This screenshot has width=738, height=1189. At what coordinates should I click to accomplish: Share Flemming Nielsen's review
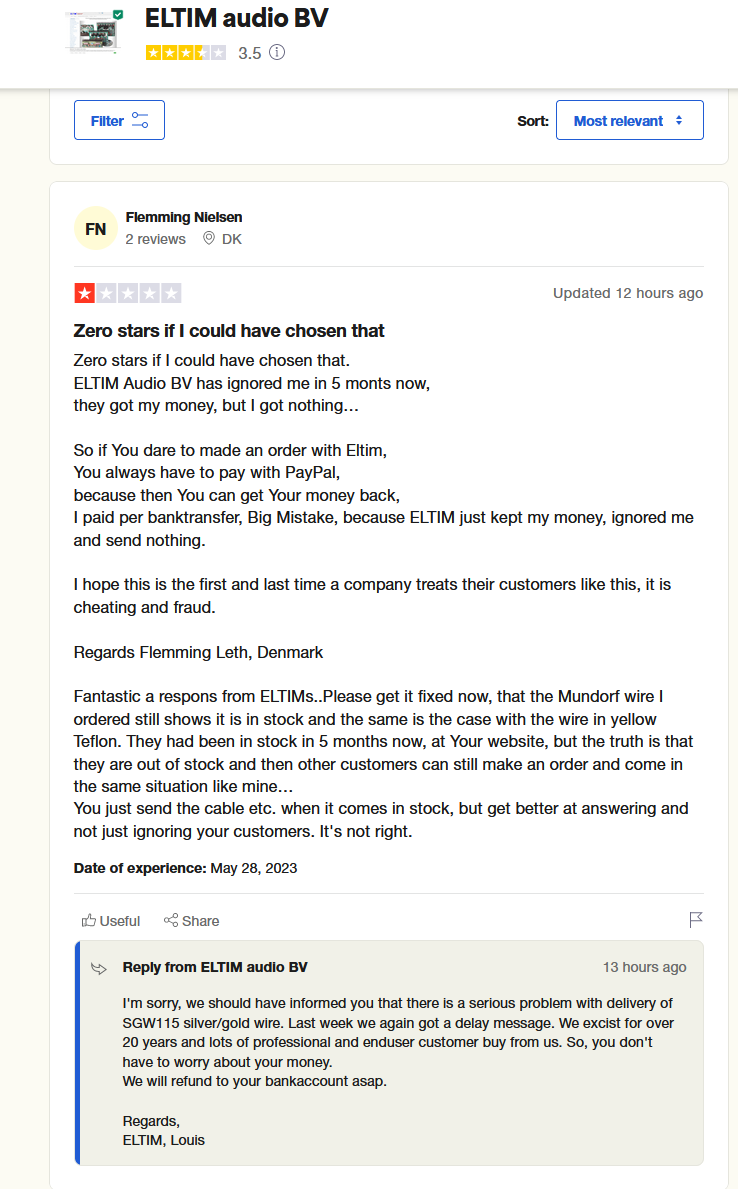tap(192, 921)
